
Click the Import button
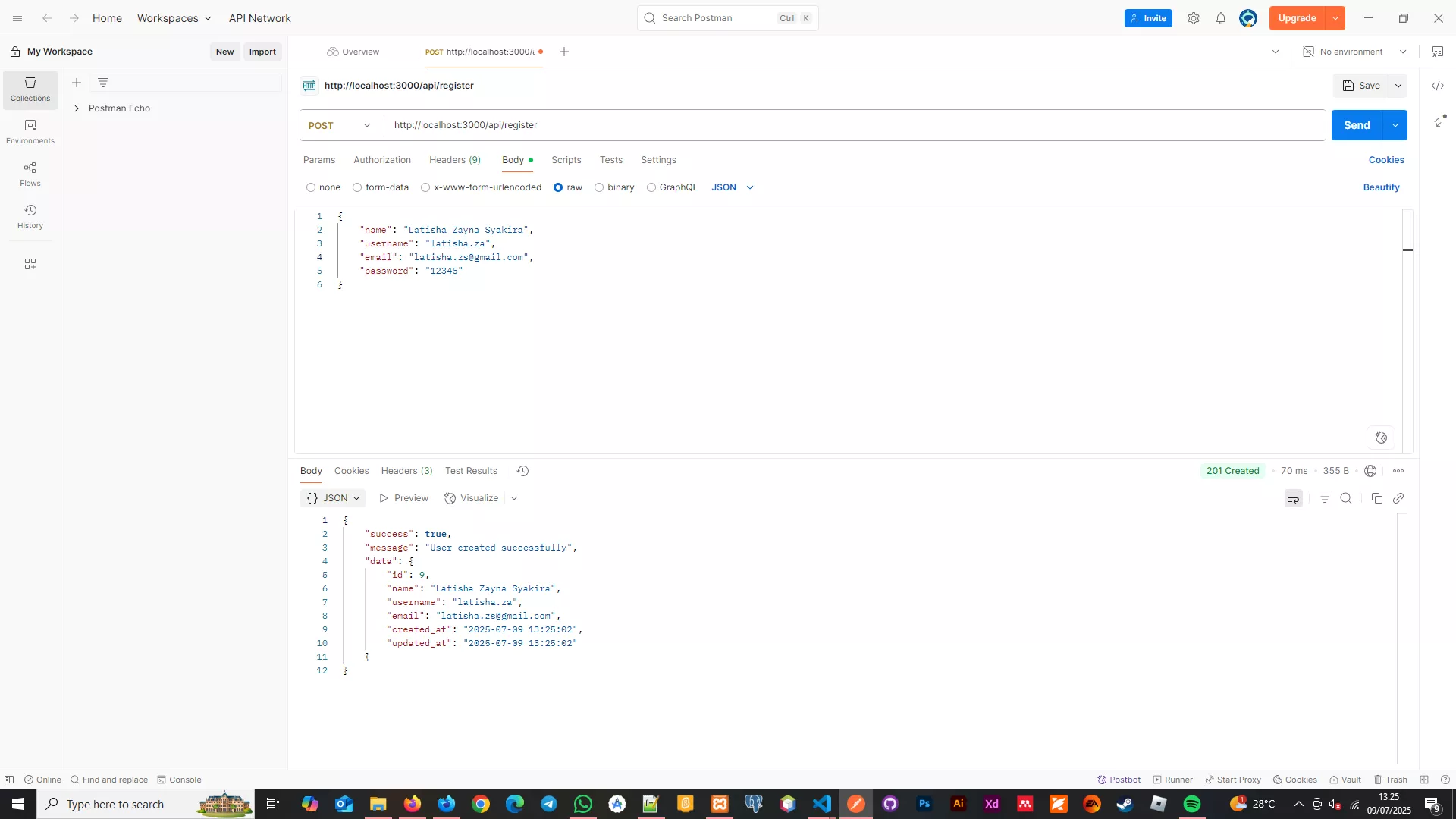(x=262, y=52)
